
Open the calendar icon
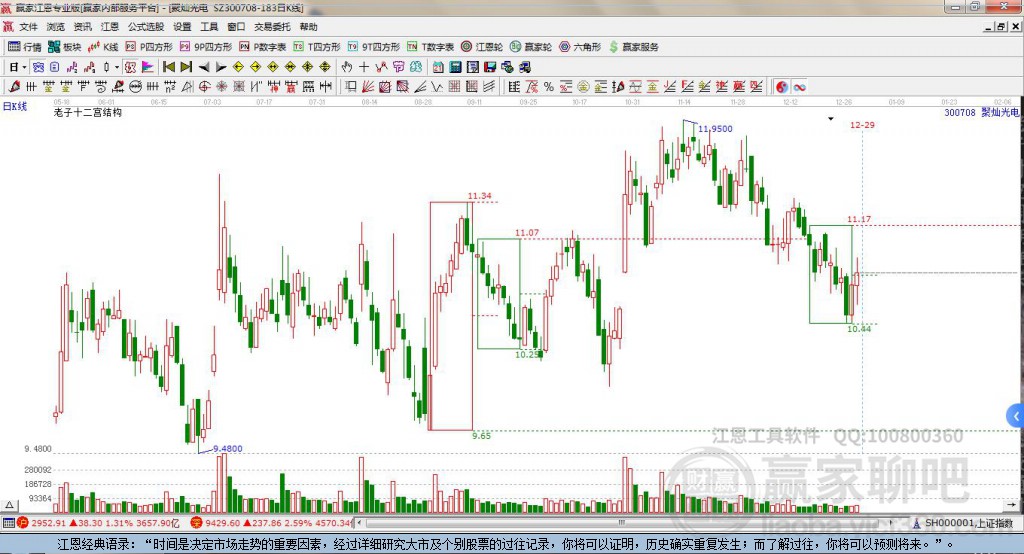(x=438, y=67)
